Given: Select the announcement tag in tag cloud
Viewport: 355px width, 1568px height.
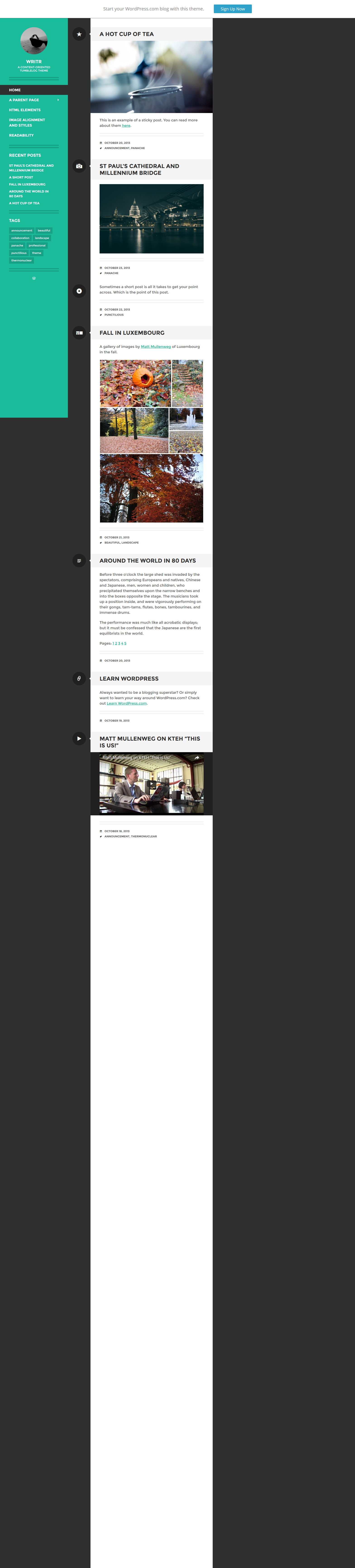Looking at the screenshot, I should coord(22,231).
